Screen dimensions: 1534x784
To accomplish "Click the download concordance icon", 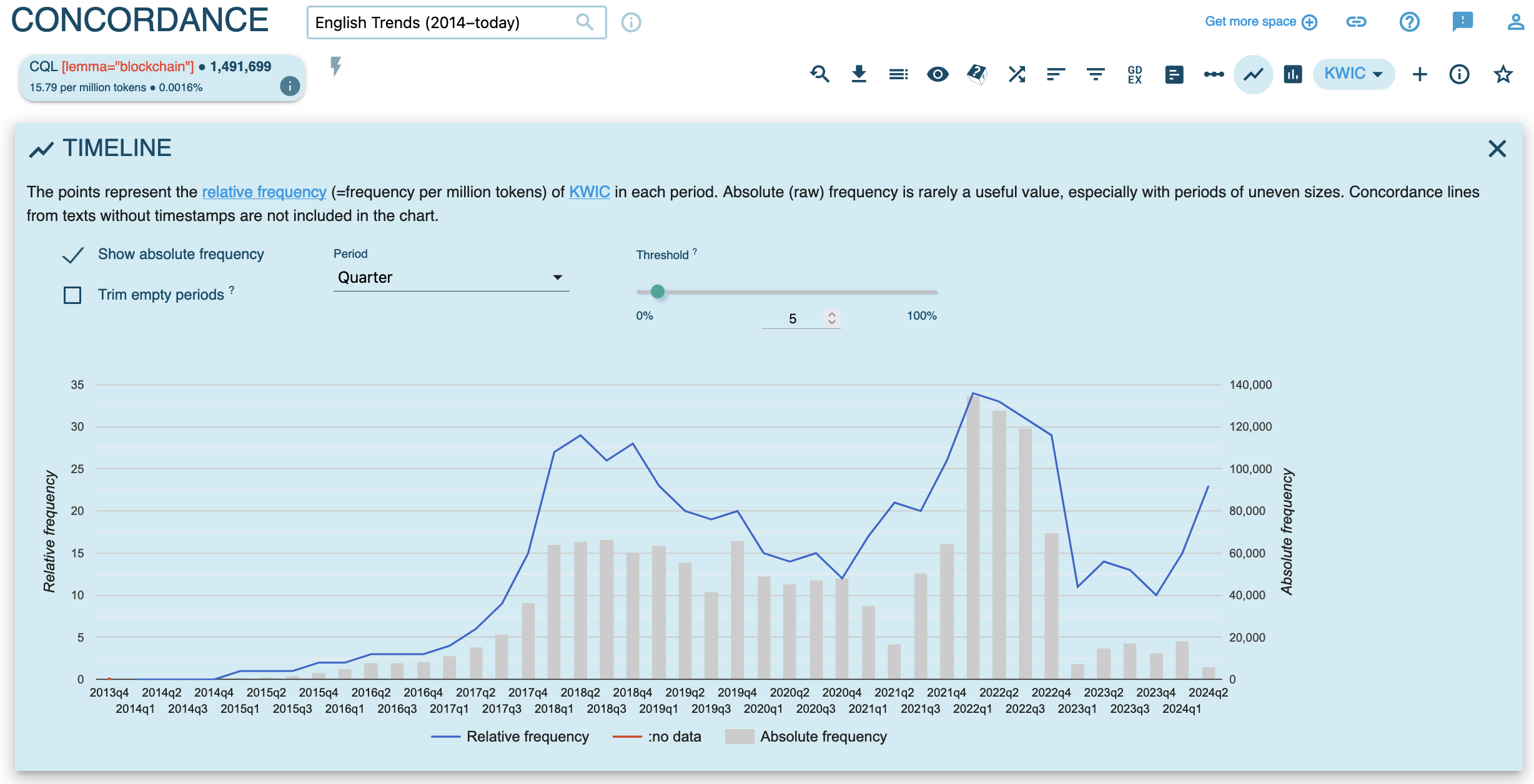I will point(859,74).
